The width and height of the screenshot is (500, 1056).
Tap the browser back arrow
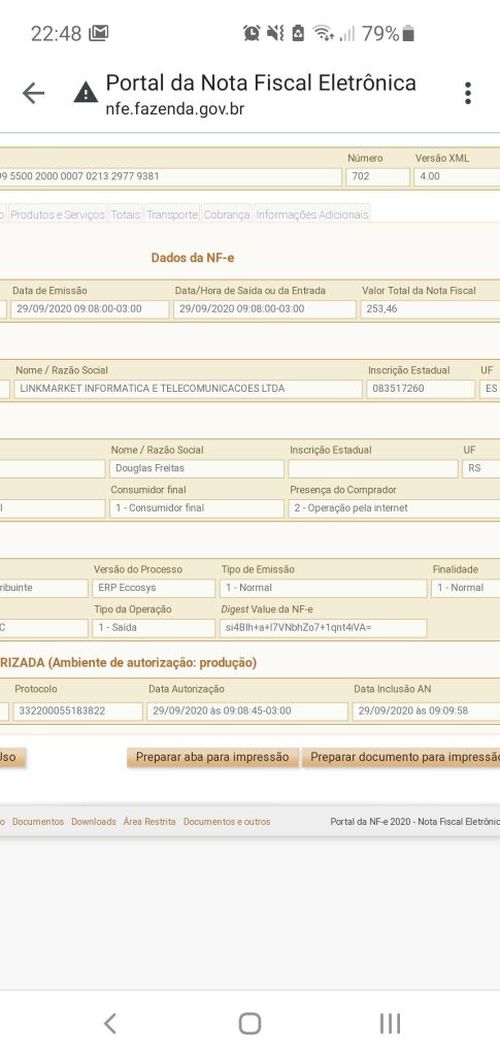pos(33,93)
